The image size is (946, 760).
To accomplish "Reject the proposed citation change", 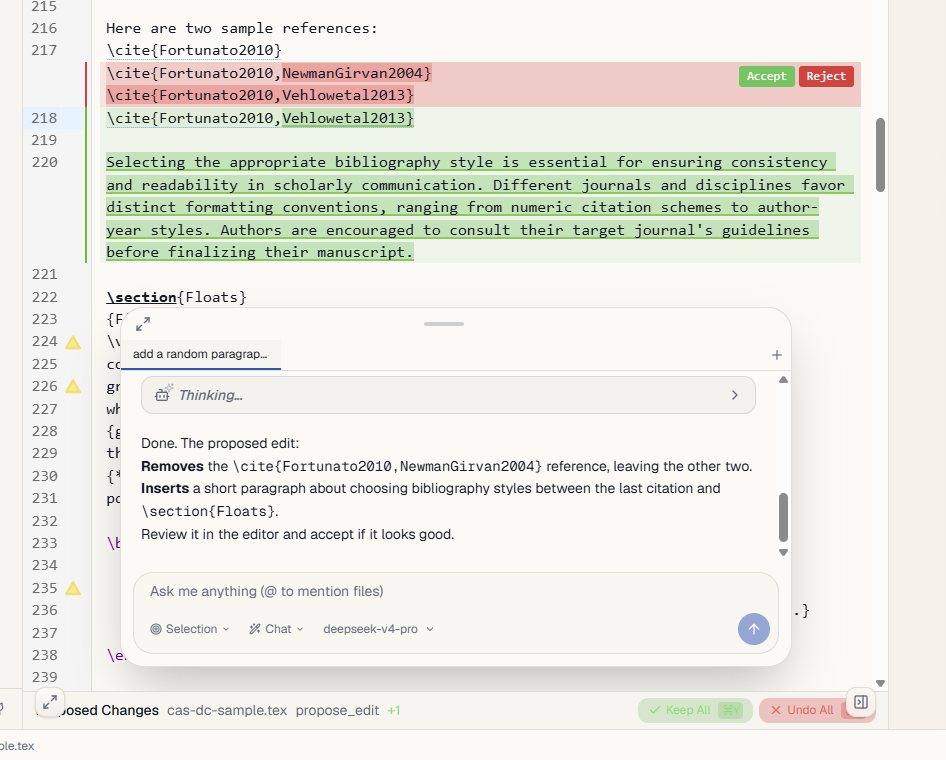I will pos(826,76).
